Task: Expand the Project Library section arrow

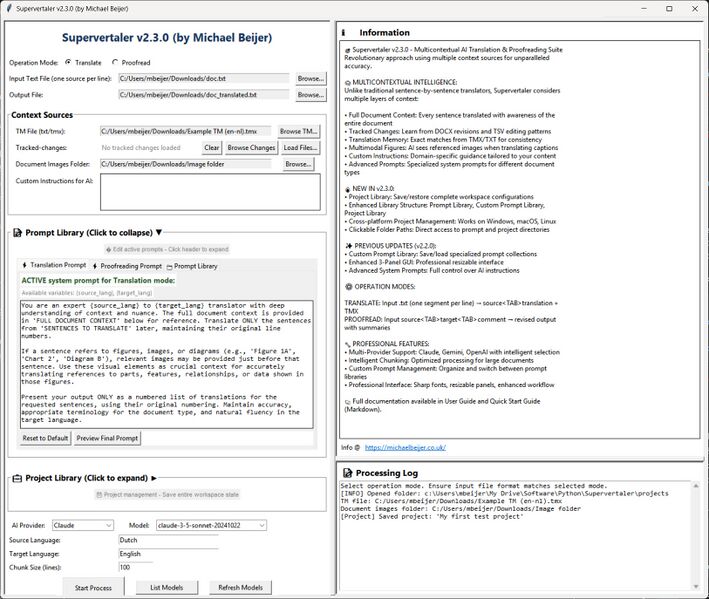Action: click(154, 478)
